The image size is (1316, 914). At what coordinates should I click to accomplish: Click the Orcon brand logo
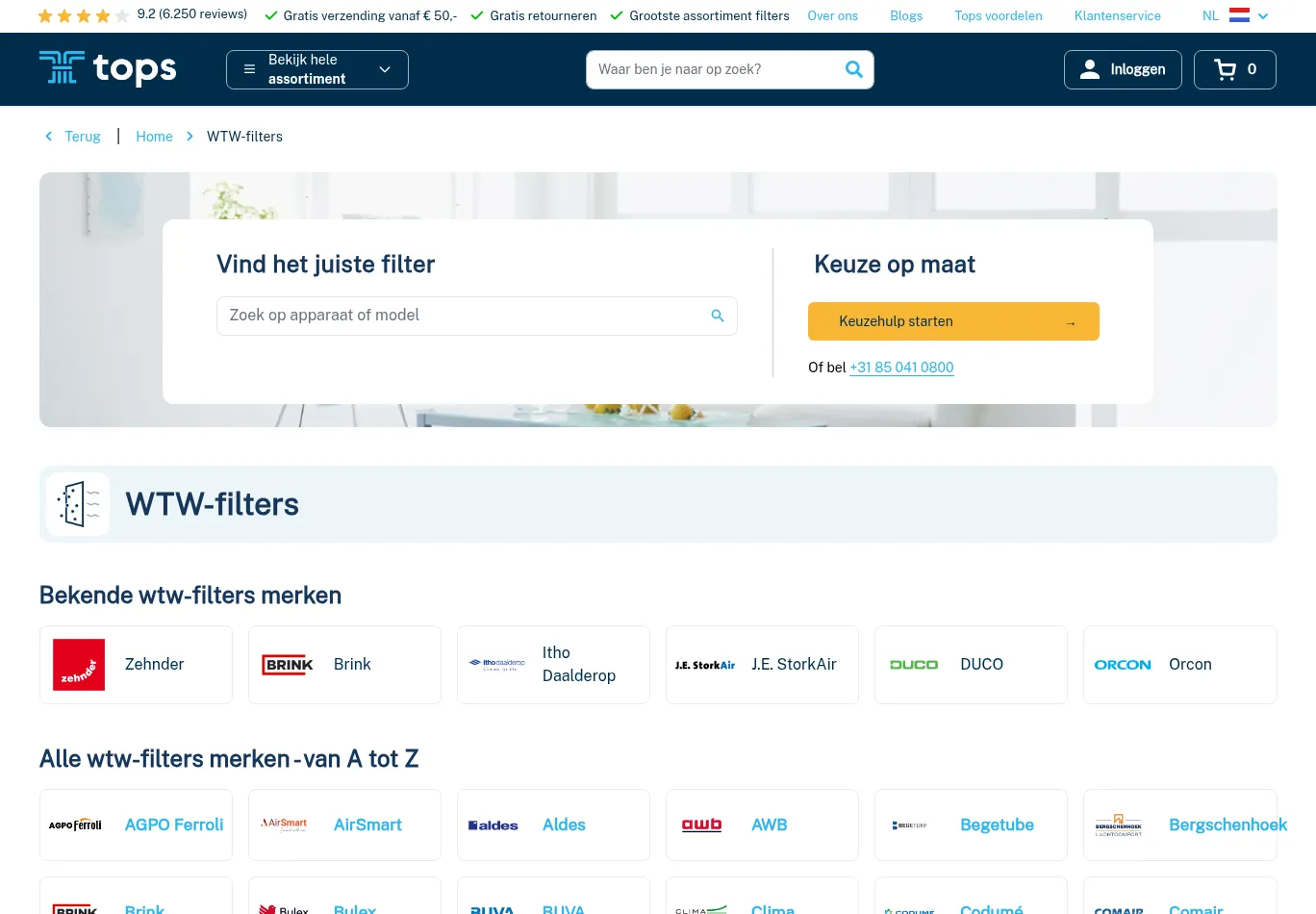(x=1122, y=665)
